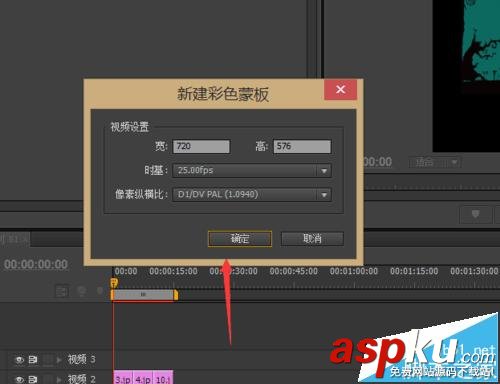The width and height of the screenshot is (500, 384).
Task: Click the marker button below the program monitor
Action: 476,214
